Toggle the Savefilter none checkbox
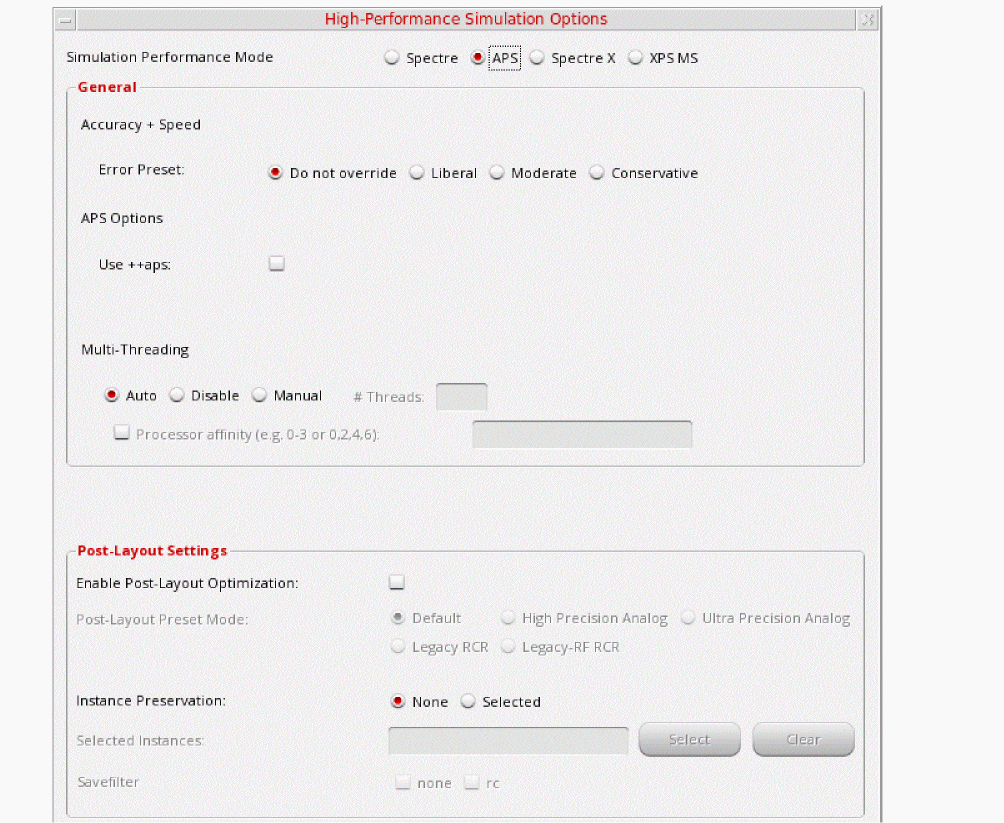Viewport: 1004px width, 823px height. (403, 782)
